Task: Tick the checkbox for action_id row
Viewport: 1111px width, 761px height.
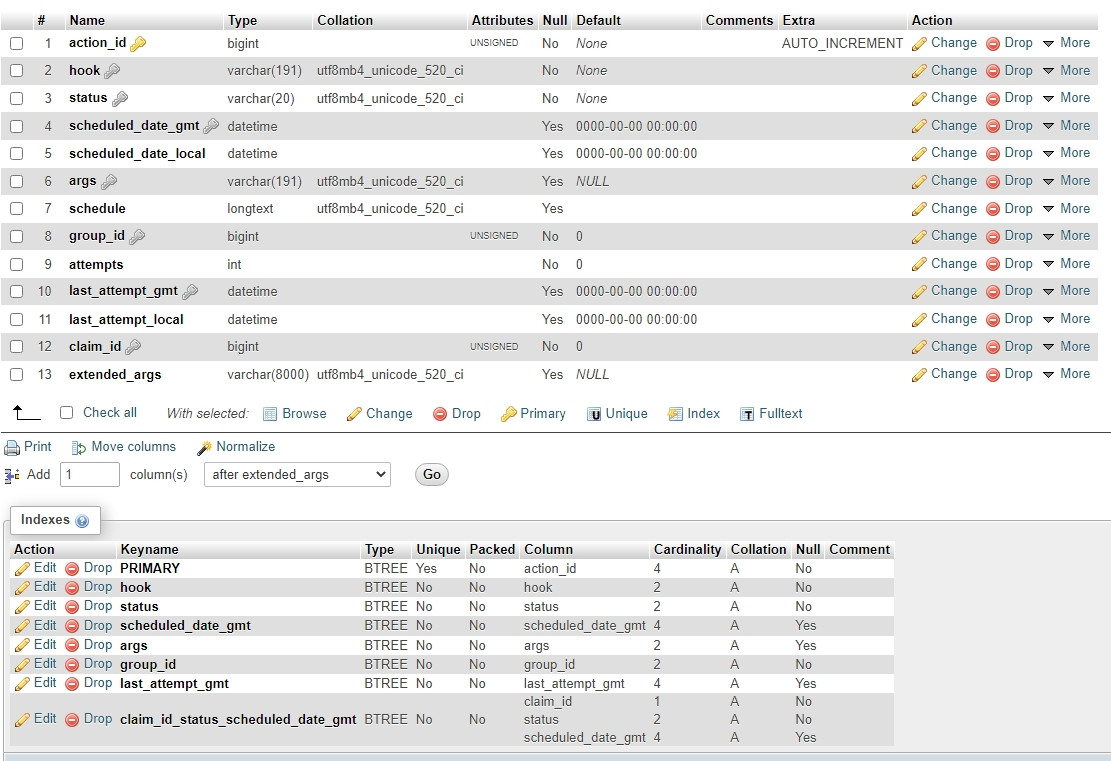Action: pos(16,44)
